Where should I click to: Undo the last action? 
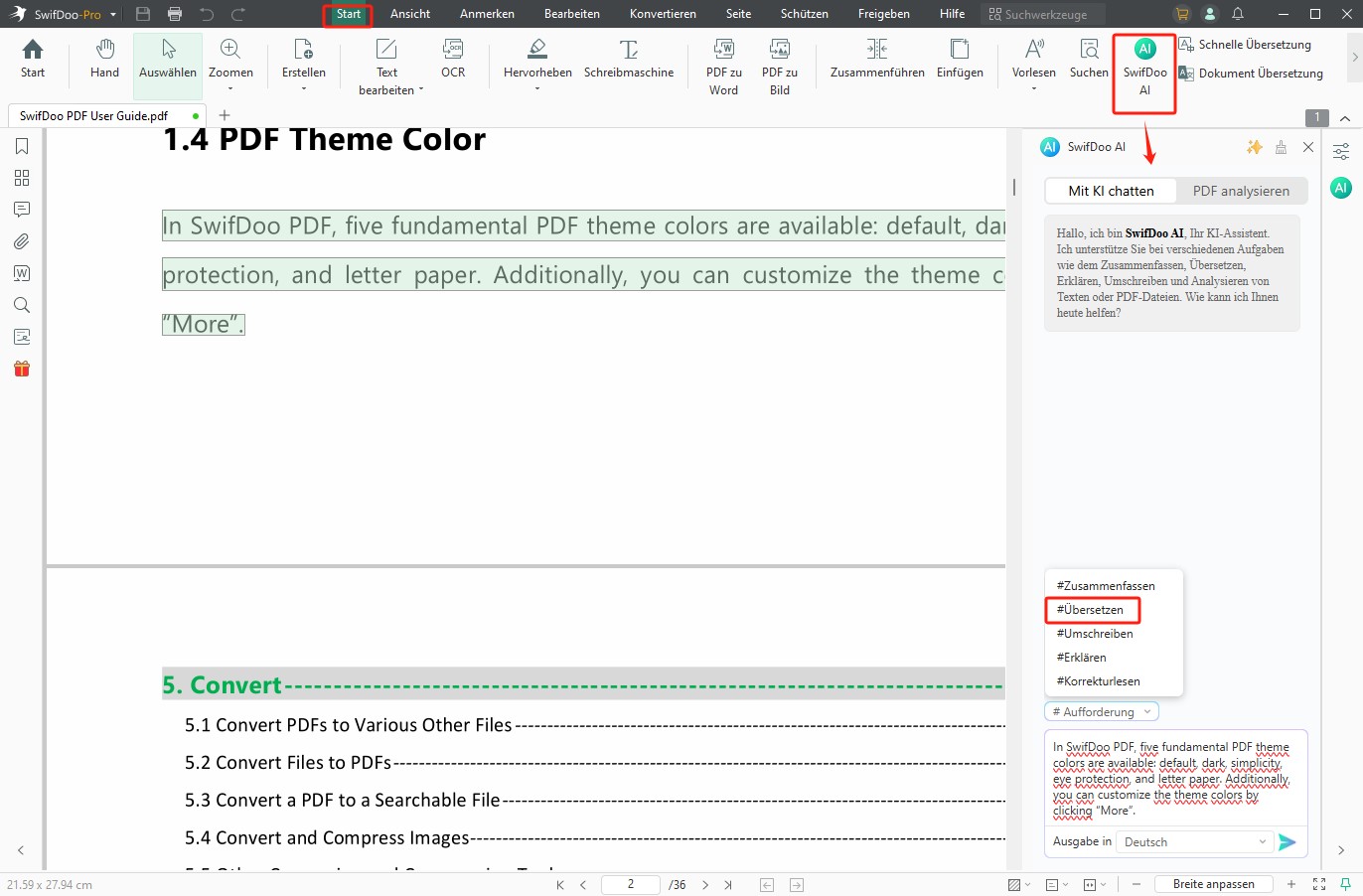pos(207,14)
